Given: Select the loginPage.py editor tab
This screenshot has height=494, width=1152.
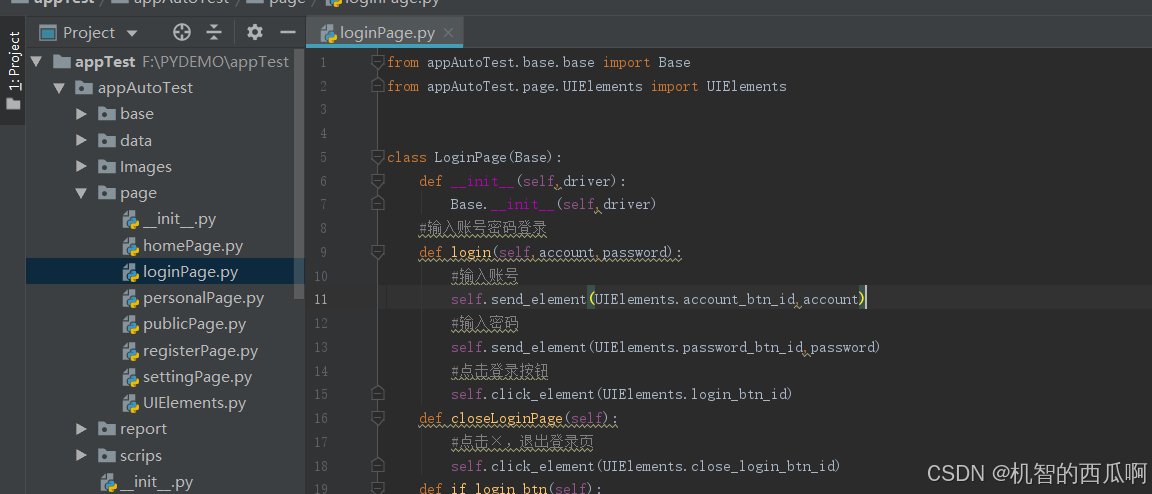Looking at the screenshot, I should [385, 33].
